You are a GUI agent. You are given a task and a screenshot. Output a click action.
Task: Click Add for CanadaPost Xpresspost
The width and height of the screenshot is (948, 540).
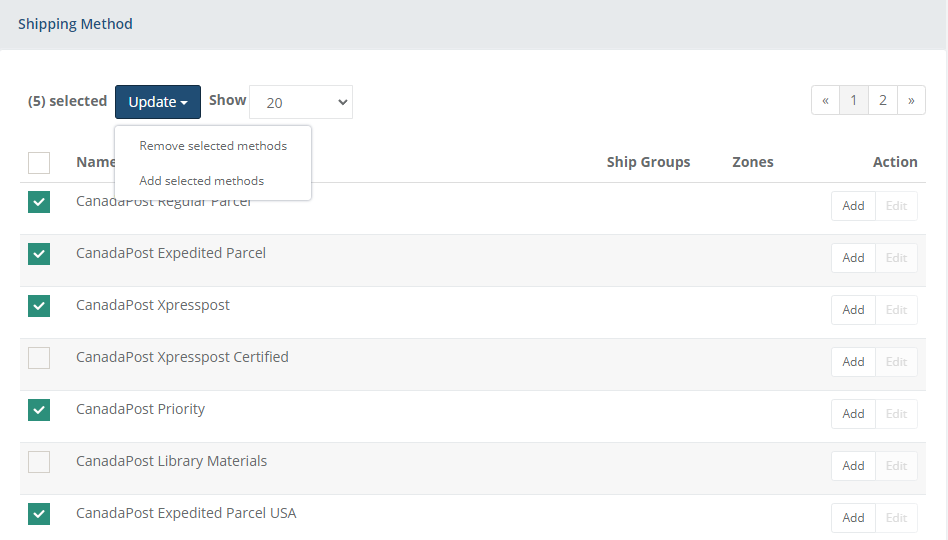[x=853, y=310]
